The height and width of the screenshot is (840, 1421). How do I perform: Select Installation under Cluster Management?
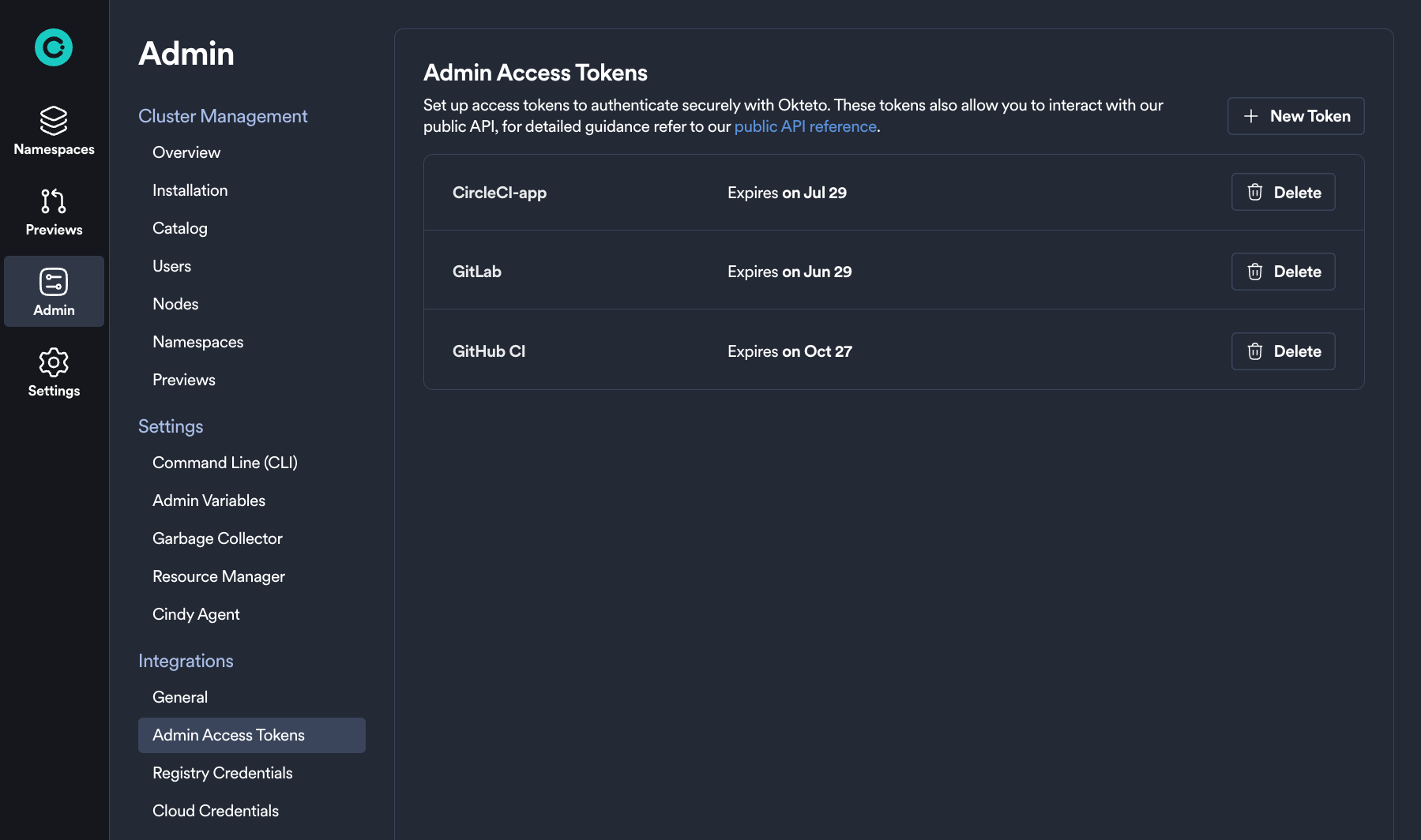(190, 189)
